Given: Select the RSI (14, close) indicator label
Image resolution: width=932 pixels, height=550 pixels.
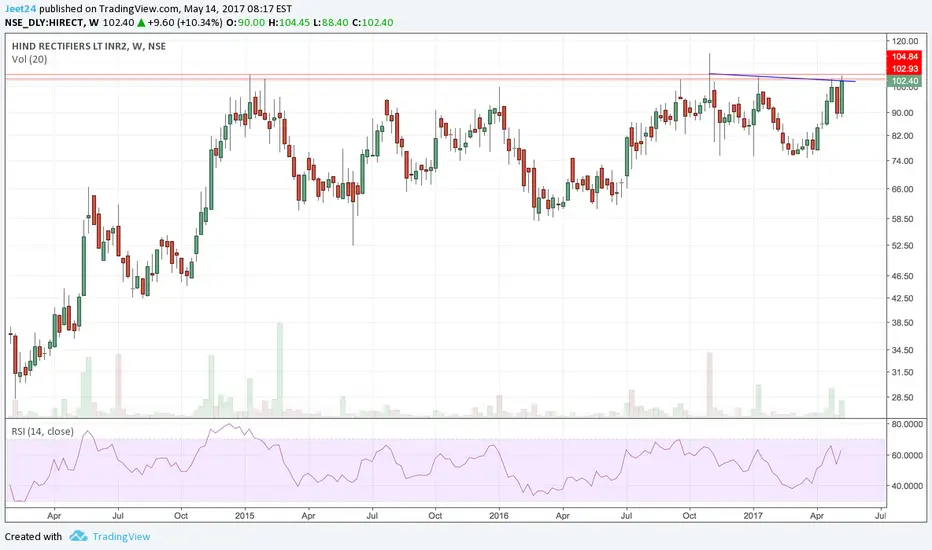Looking at the screenshot, I should pyautogui.click(x=43, y=431).
